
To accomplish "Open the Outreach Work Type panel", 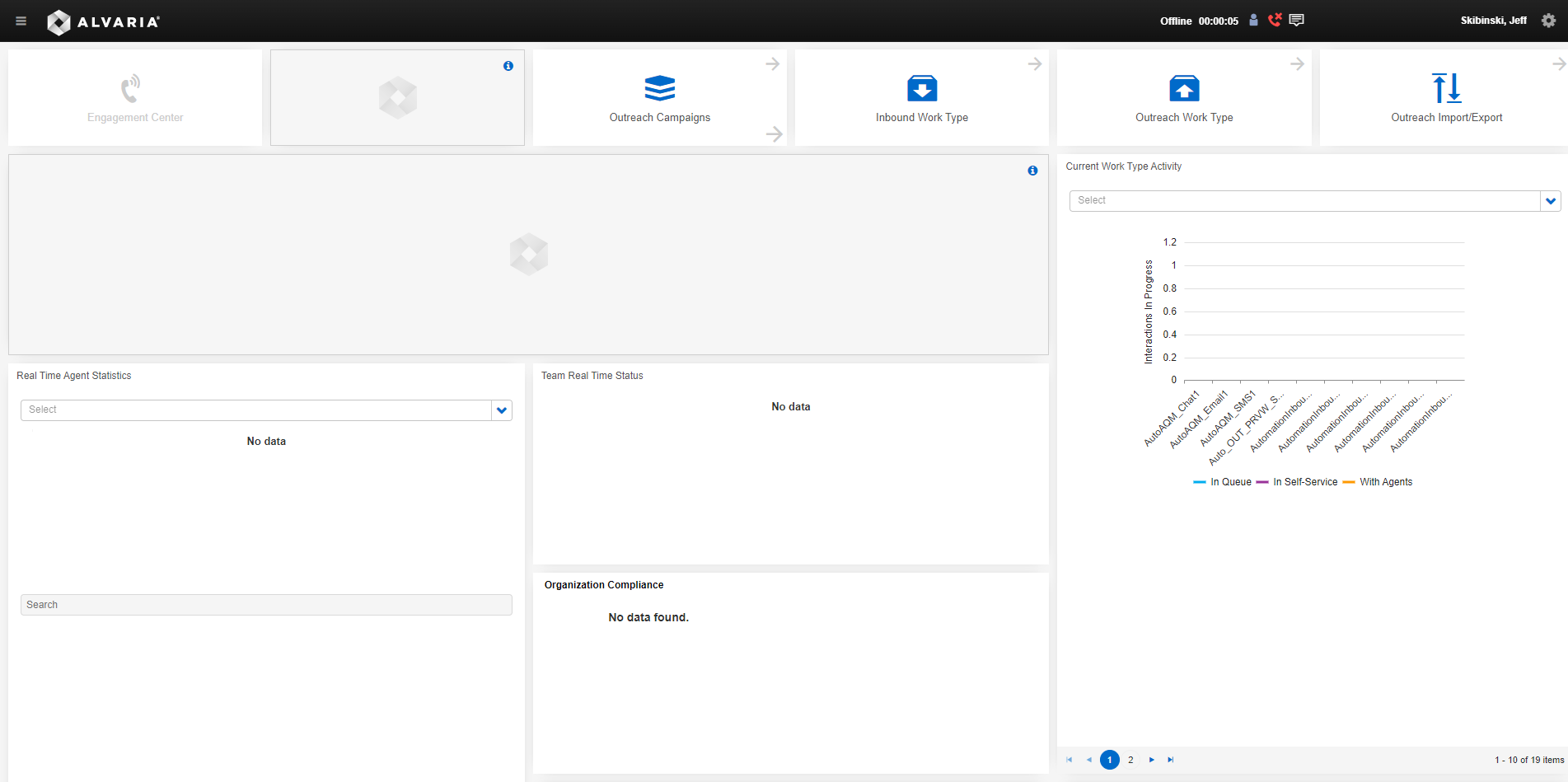I will pos(1184,89).
